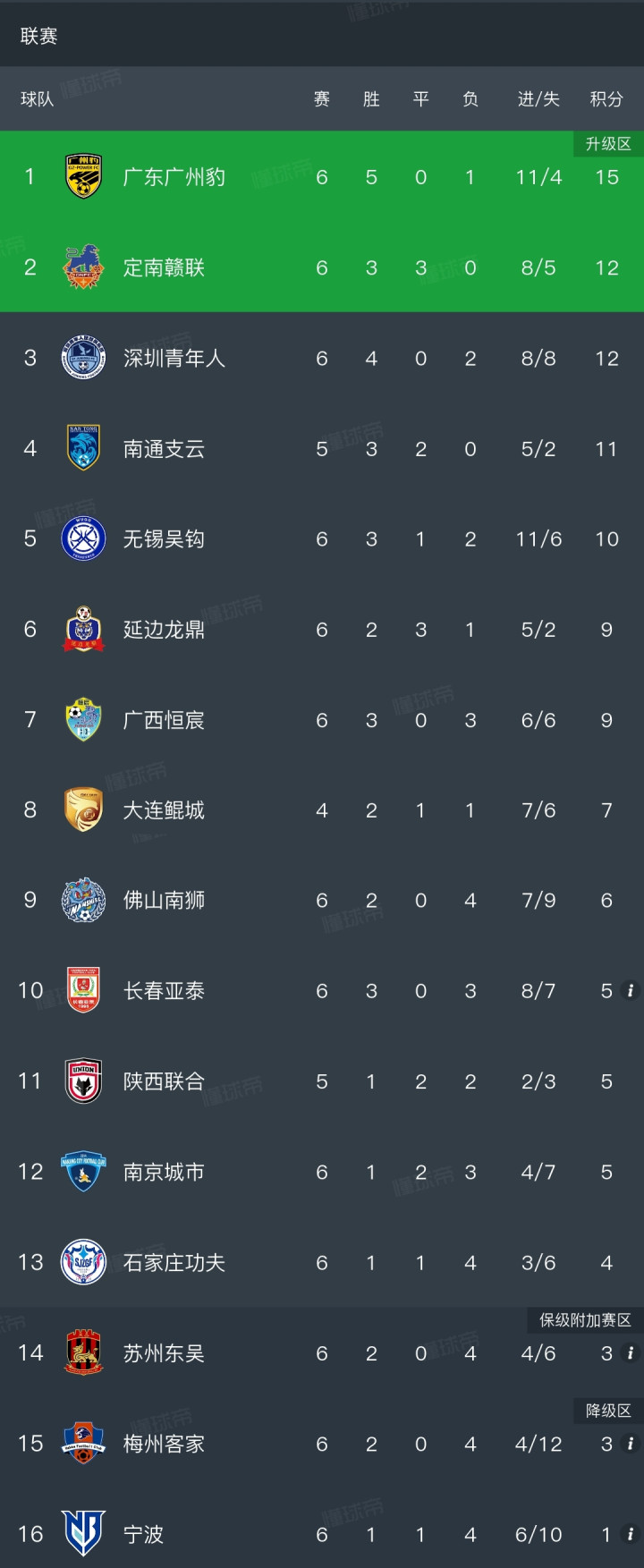Tap the 定南赣联 team logo

pos(83,267)
